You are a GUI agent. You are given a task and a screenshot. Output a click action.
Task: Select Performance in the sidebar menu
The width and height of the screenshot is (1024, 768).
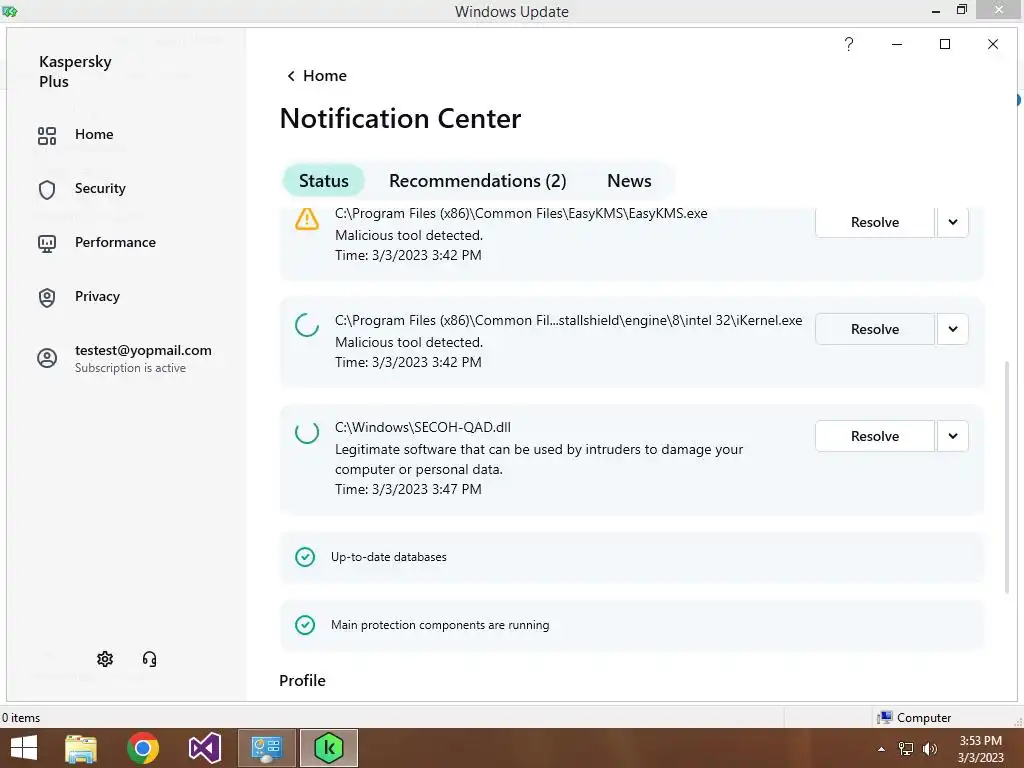115,243
